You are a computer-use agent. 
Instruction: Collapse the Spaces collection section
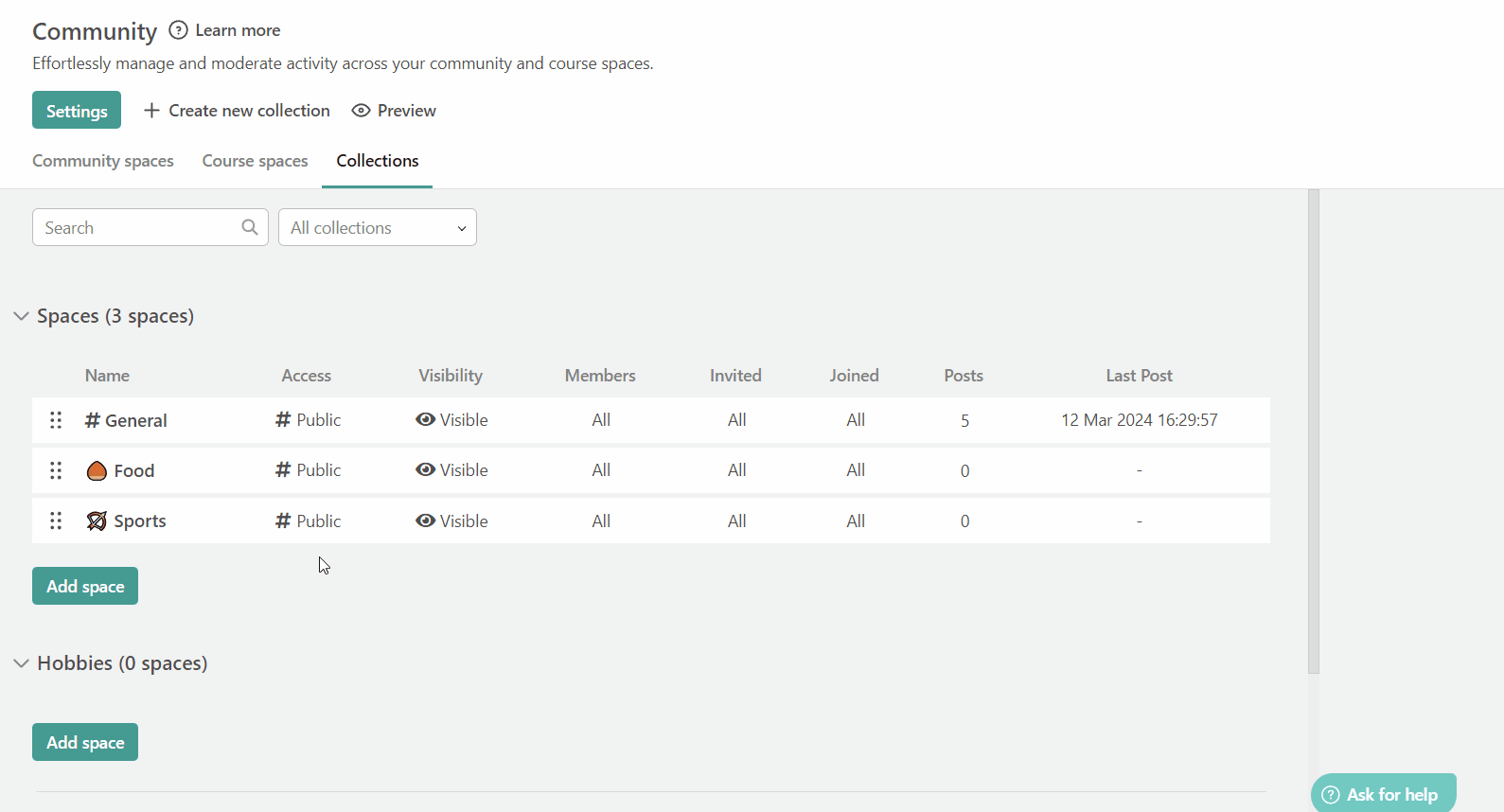click(x=21, y=316)
